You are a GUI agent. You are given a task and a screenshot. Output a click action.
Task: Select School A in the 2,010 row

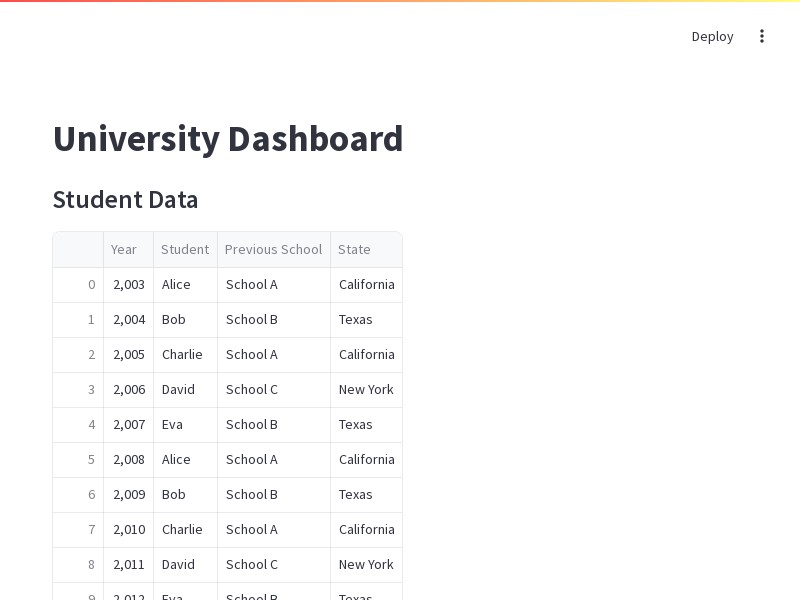[274, 530]
